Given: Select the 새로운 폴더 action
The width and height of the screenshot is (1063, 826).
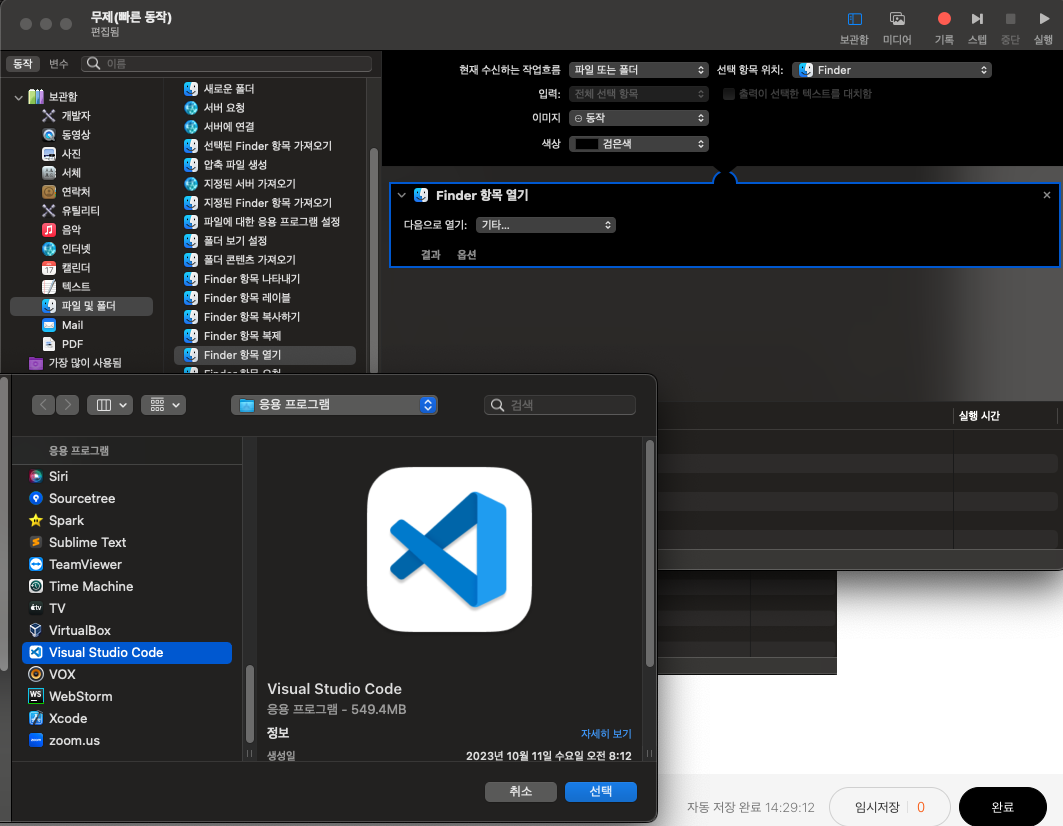Looking at the screenshot, I should [228, 89].
